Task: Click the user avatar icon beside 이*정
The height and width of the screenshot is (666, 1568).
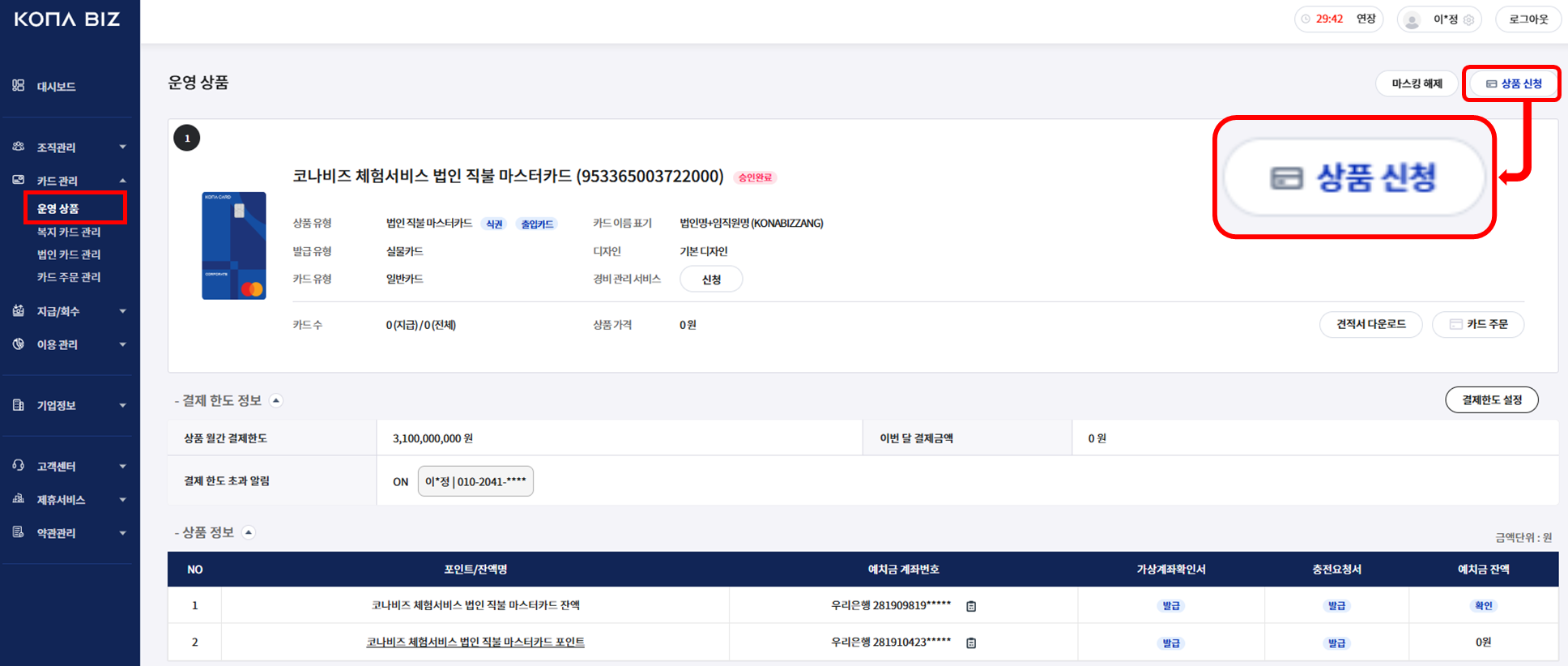Action: pyautogui.click(x=1412, y=19)
